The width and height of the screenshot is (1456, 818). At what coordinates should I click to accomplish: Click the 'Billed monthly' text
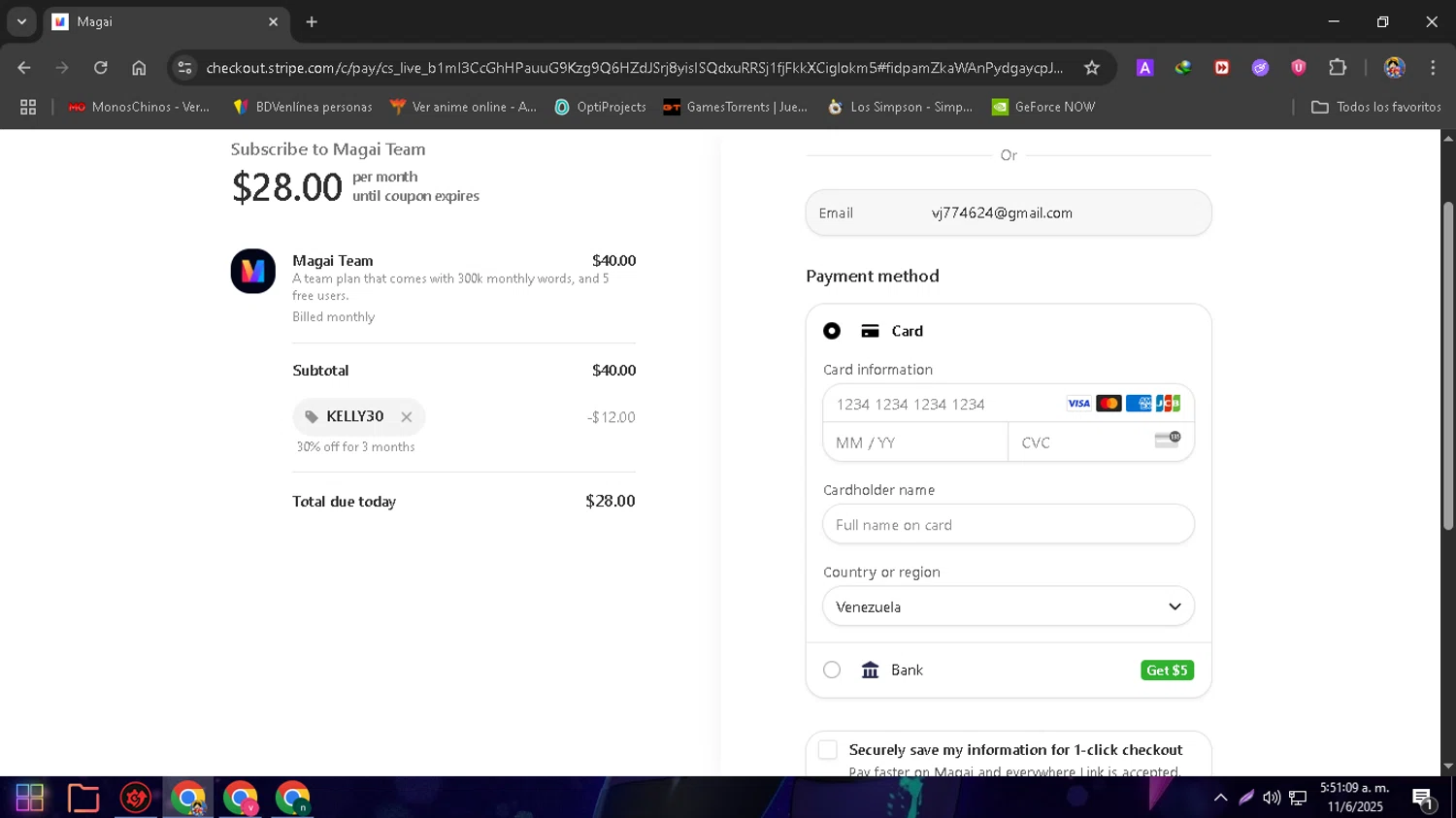pos(333,317)
